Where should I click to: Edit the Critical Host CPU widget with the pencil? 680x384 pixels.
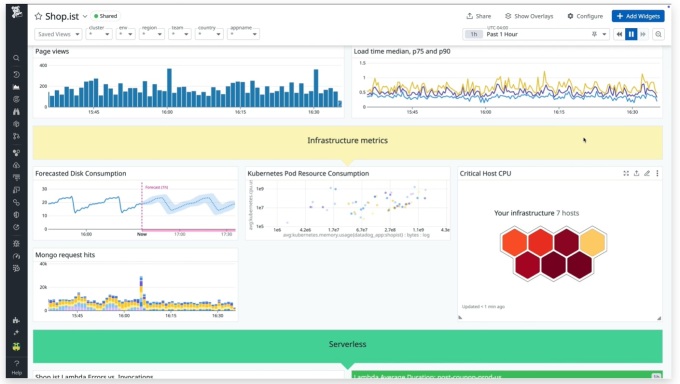pos(647,173)
